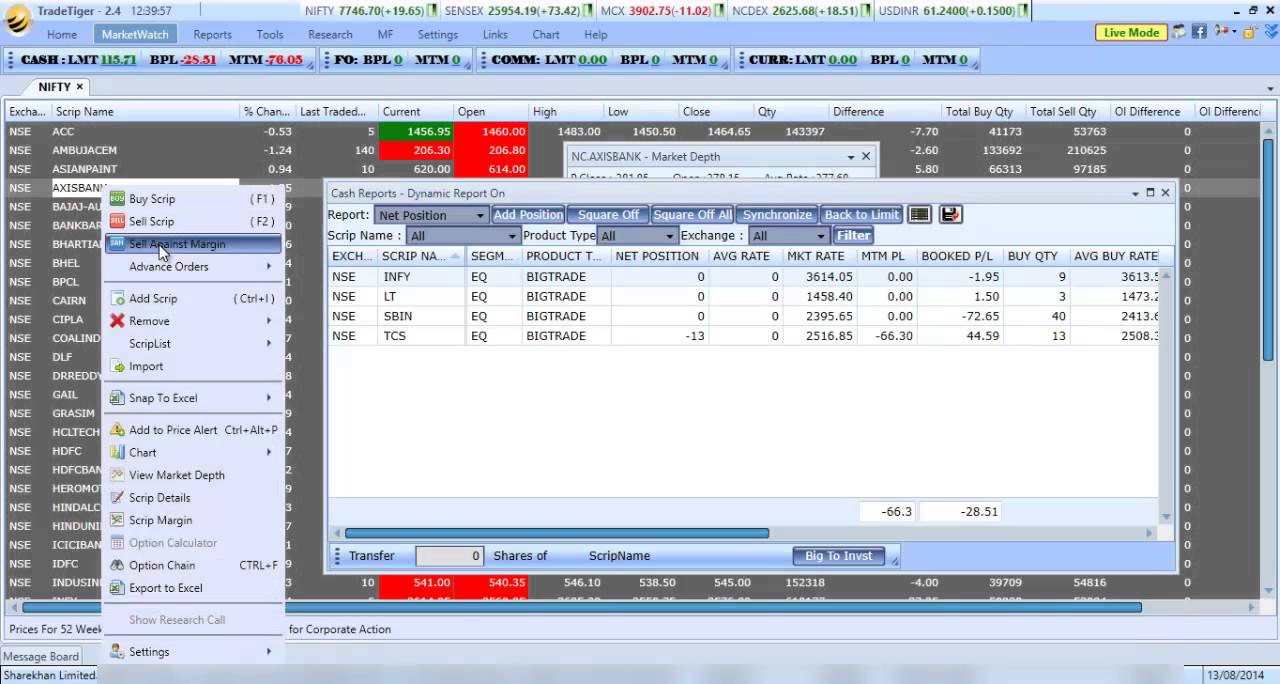
Task: Click the Transfer shares quantity field
Action: (449, 556)
